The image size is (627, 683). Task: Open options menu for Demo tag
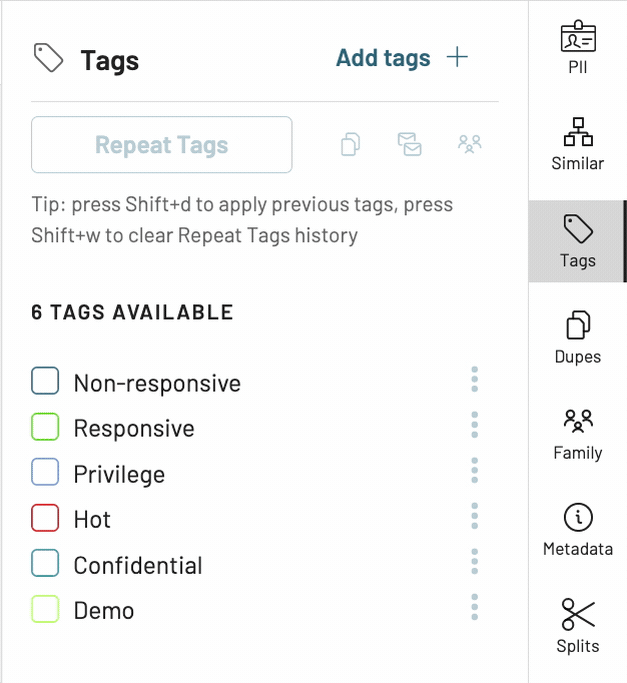coord(474,607)
